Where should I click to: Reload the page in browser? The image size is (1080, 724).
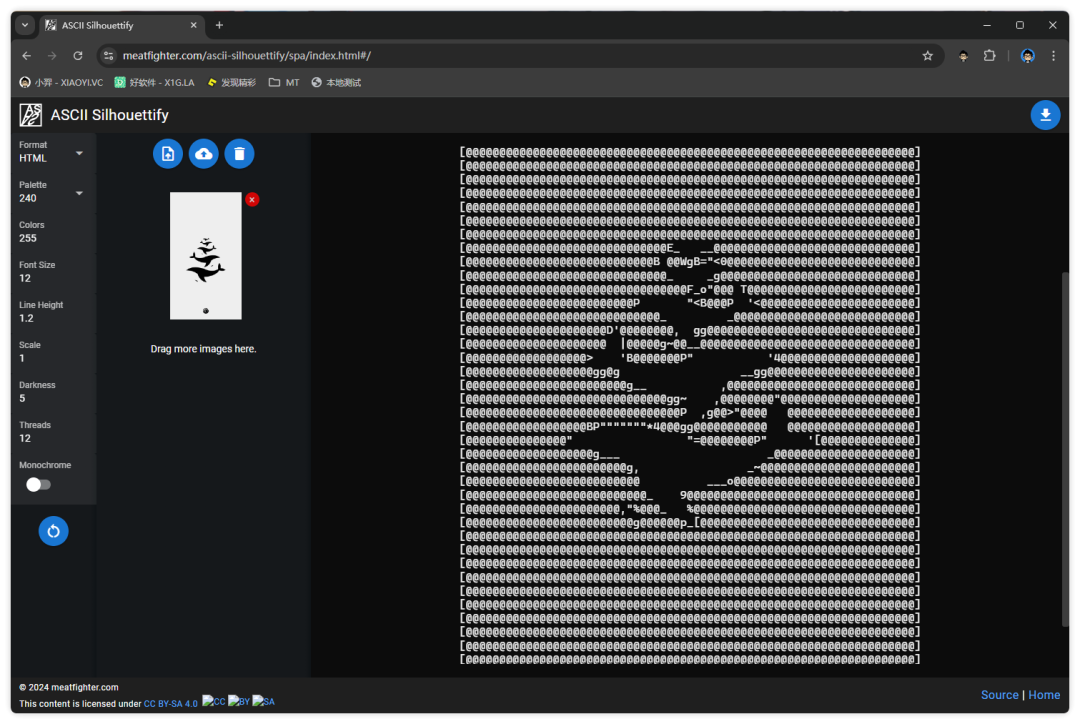point(78,56)
